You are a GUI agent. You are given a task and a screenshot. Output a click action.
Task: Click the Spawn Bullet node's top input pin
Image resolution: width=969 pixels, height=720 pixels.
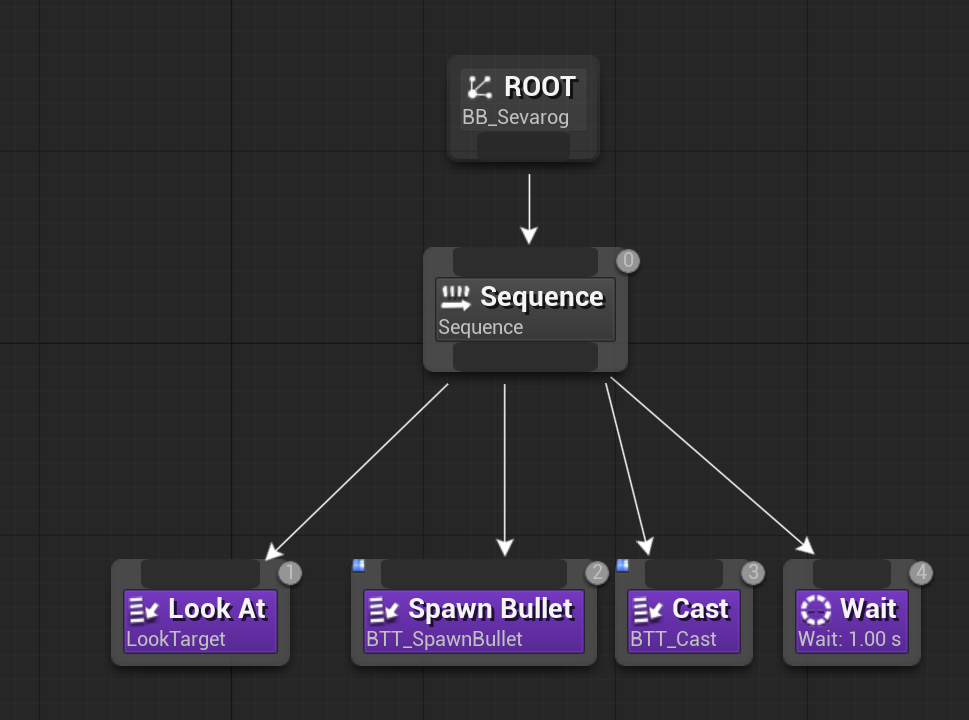click(474, 574)
